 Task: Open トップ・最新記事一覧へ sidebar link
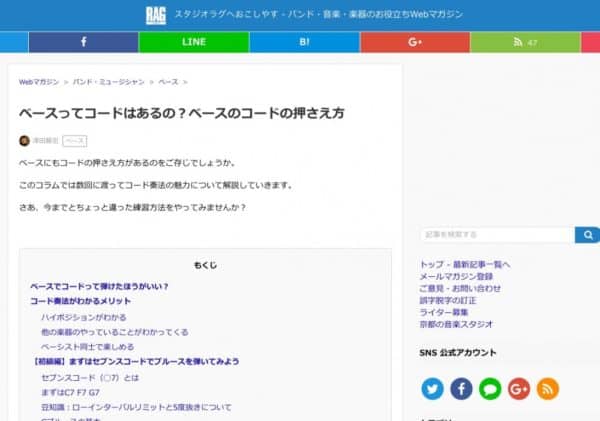tap(465, 264)
